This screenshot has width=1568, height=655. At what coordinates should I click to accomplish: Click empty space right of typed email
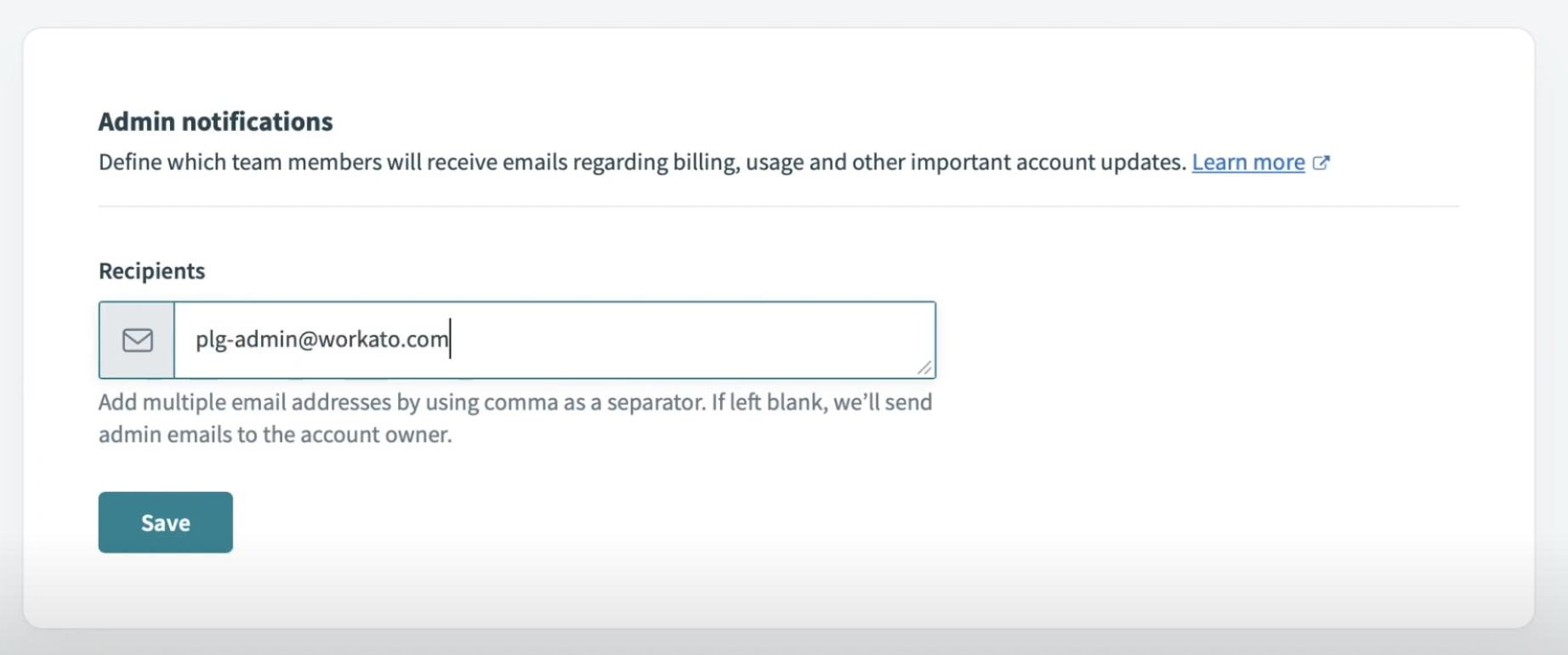point(680,340)
